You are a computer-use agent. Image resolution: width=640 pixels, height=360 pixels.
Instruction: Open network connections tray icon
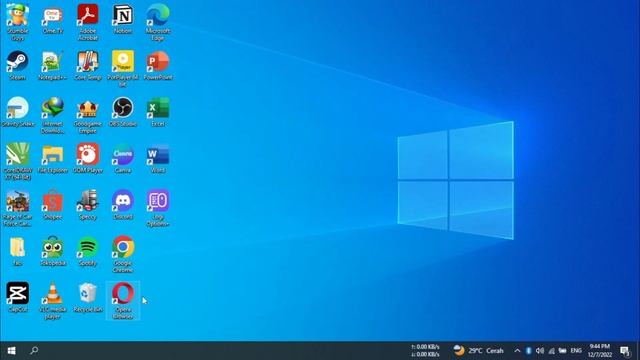click(551, 351)
